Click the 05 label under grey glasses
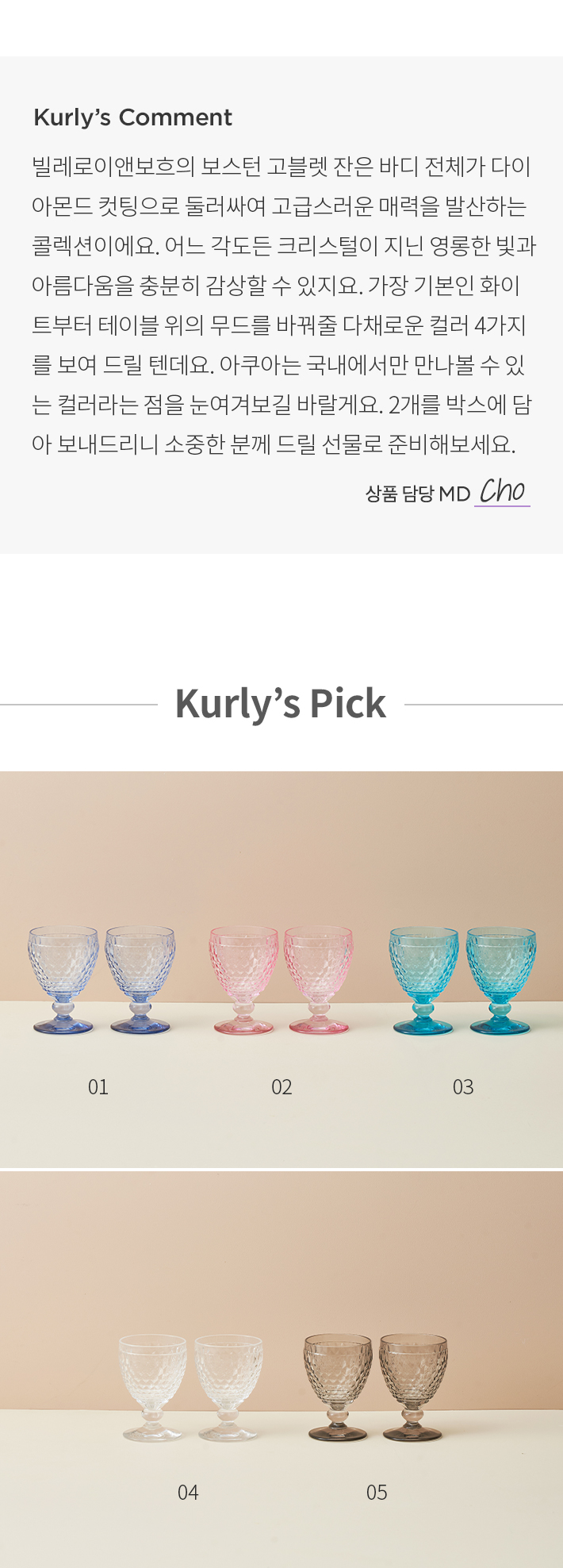 pyautogui.click(x=377, y=1493)
